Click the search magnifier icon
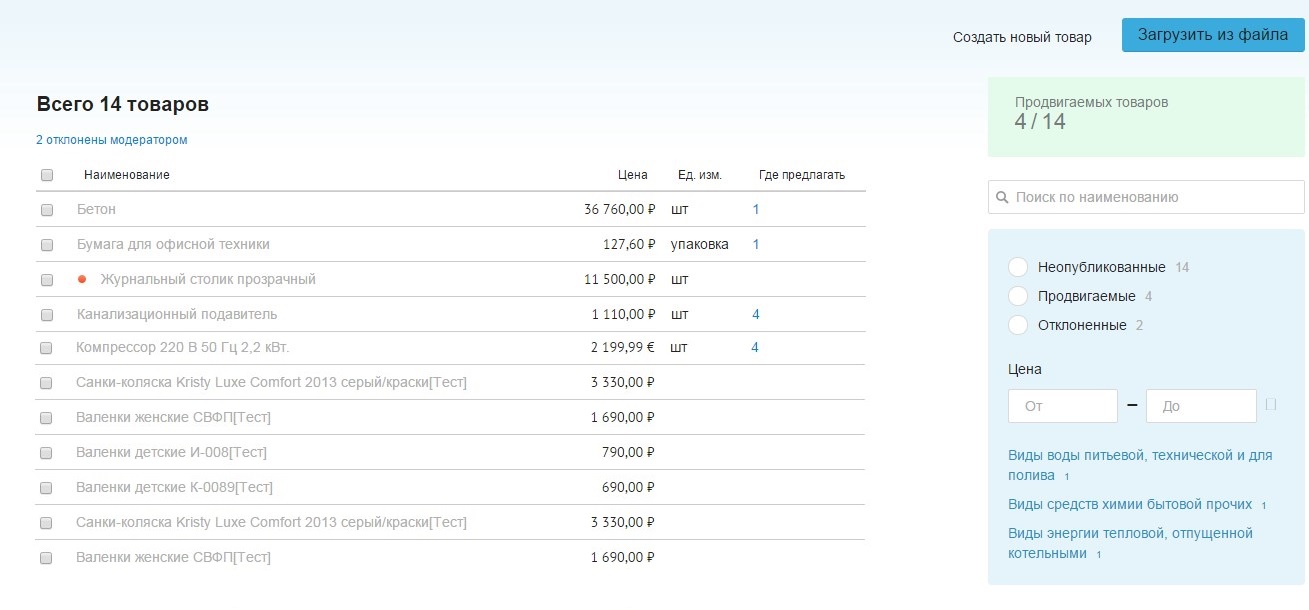This screenshot has height=610, width=1309. (x=1002, y=198)
